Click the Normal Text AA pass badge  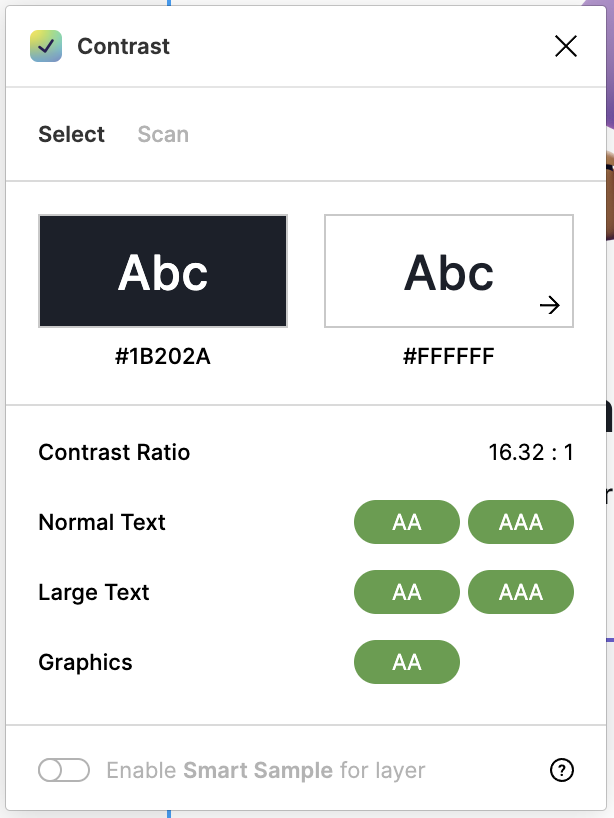click(407, 522)
